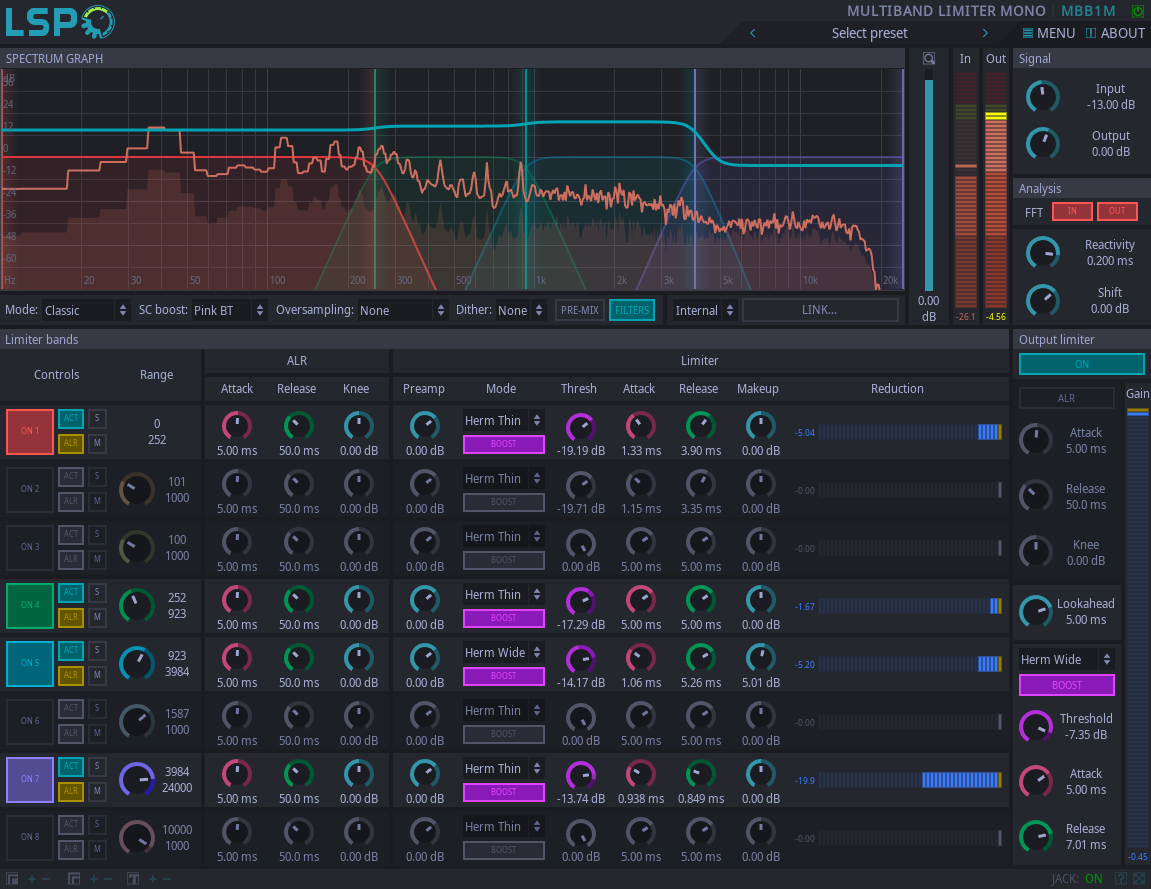Screen dimensions: 1151x889
Task: Click the green plugin bypass power icon
Action: [1138, 10]
